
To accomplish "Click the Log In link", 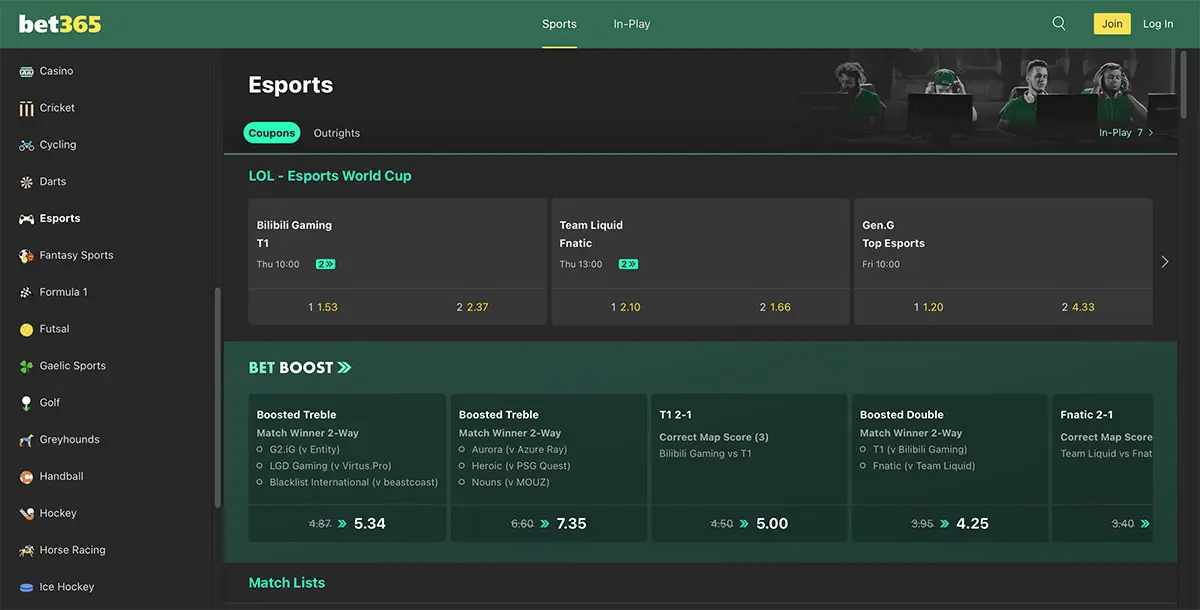I will [x=1158, y=24].
